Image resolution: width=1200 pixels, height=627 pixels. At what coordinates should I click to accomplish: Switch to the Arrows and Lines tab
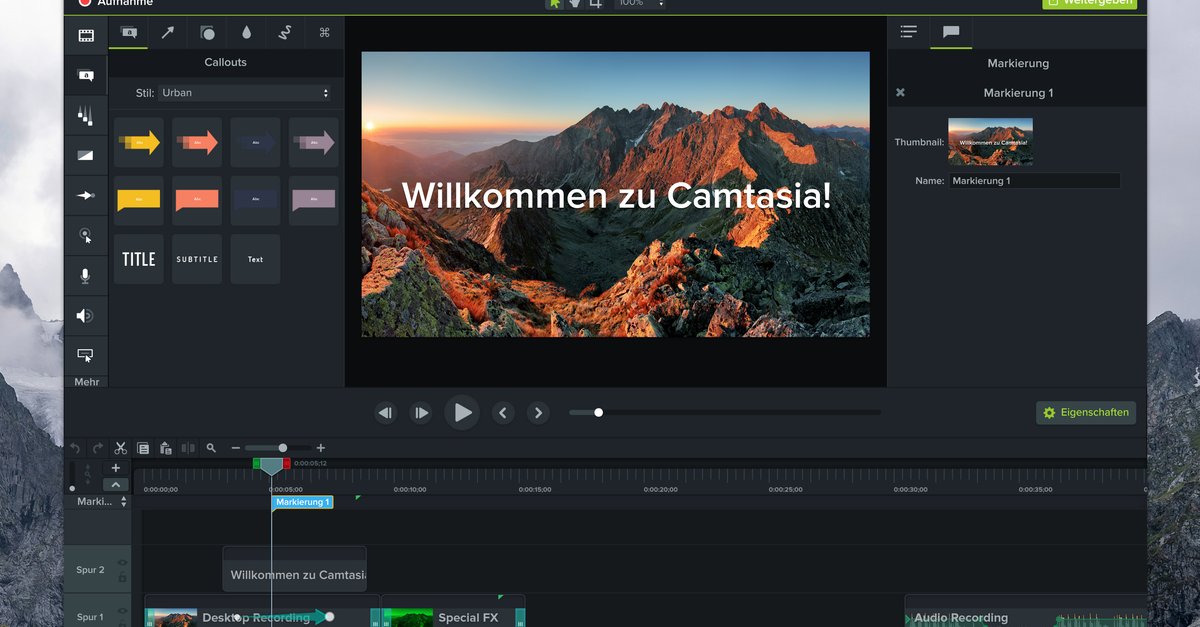(168, 32)
